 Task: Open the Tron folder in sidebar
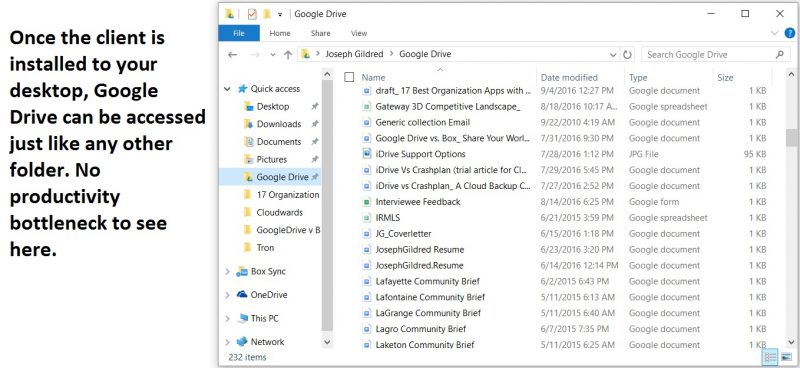265,248
